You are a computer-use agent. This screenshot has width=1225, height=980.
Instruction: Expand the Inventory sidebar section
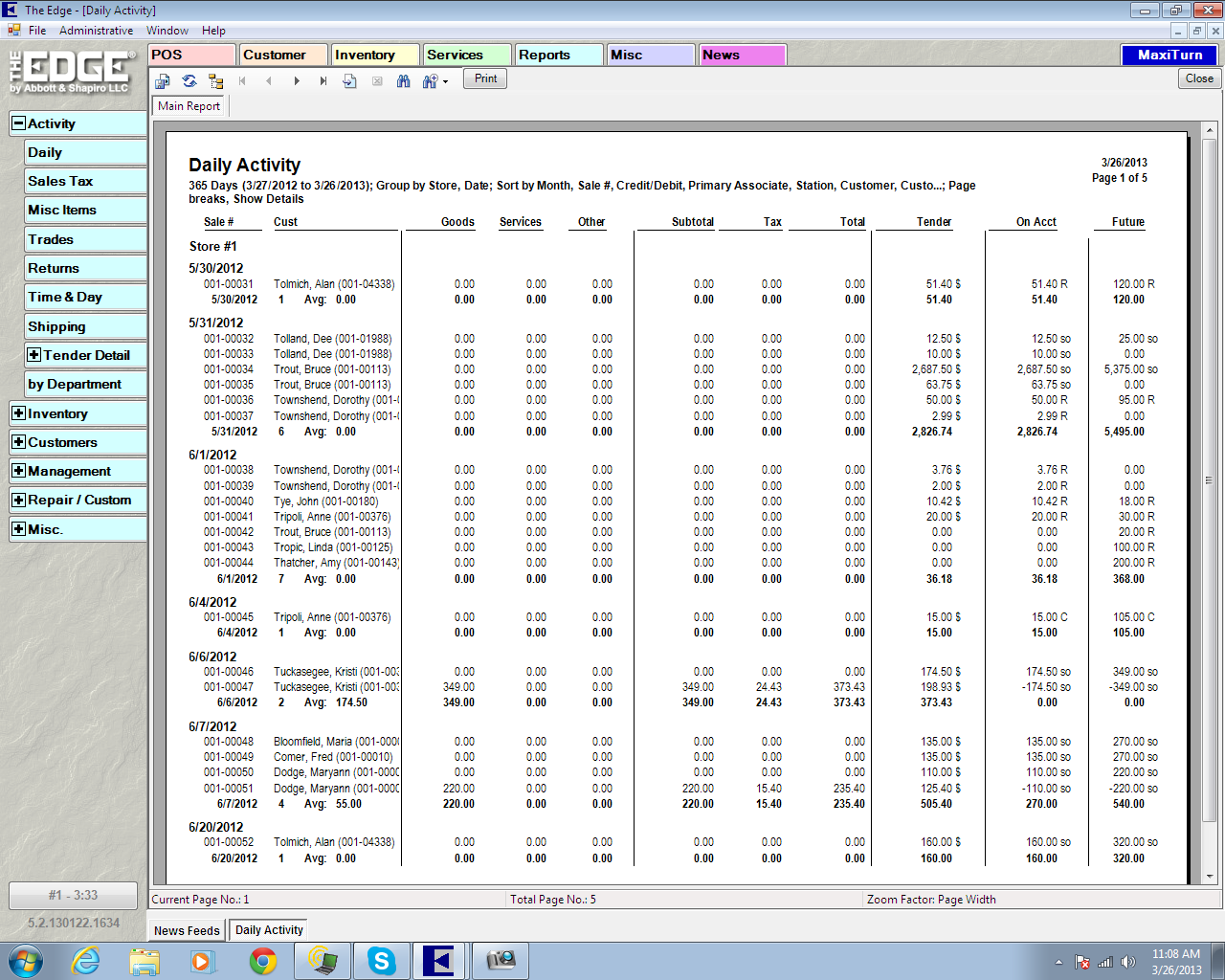[18, 413]
